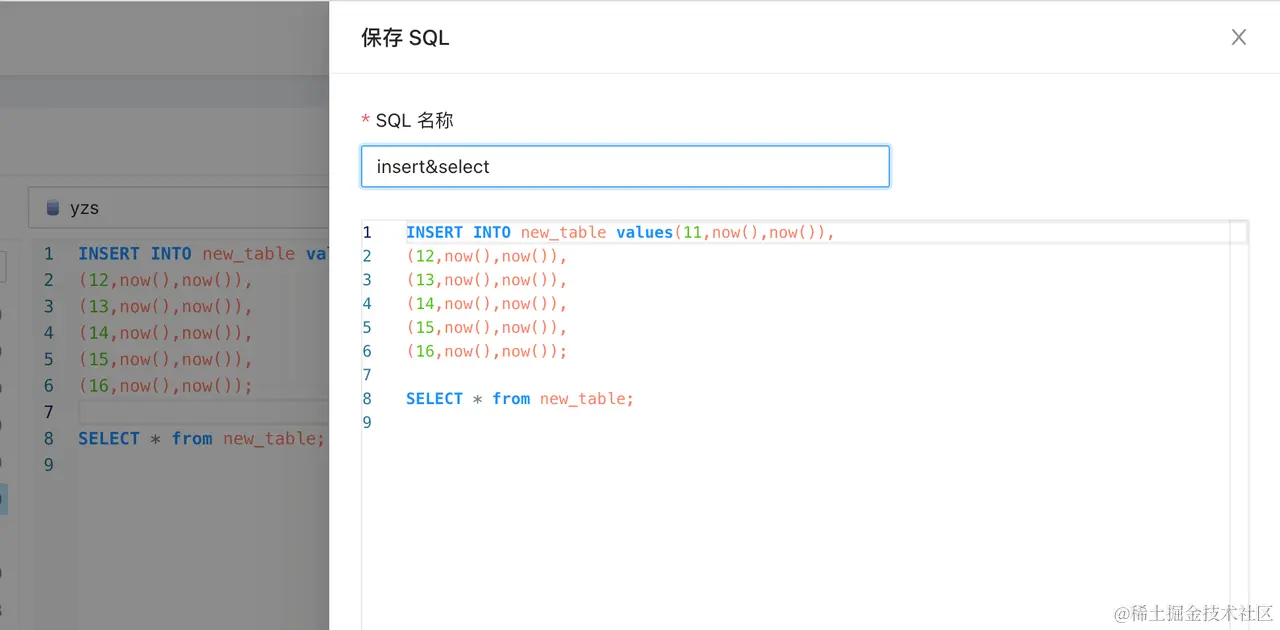1280x630 pixels.
Task: Click line number 8 in the SQL preview
Action: [367, 398]
